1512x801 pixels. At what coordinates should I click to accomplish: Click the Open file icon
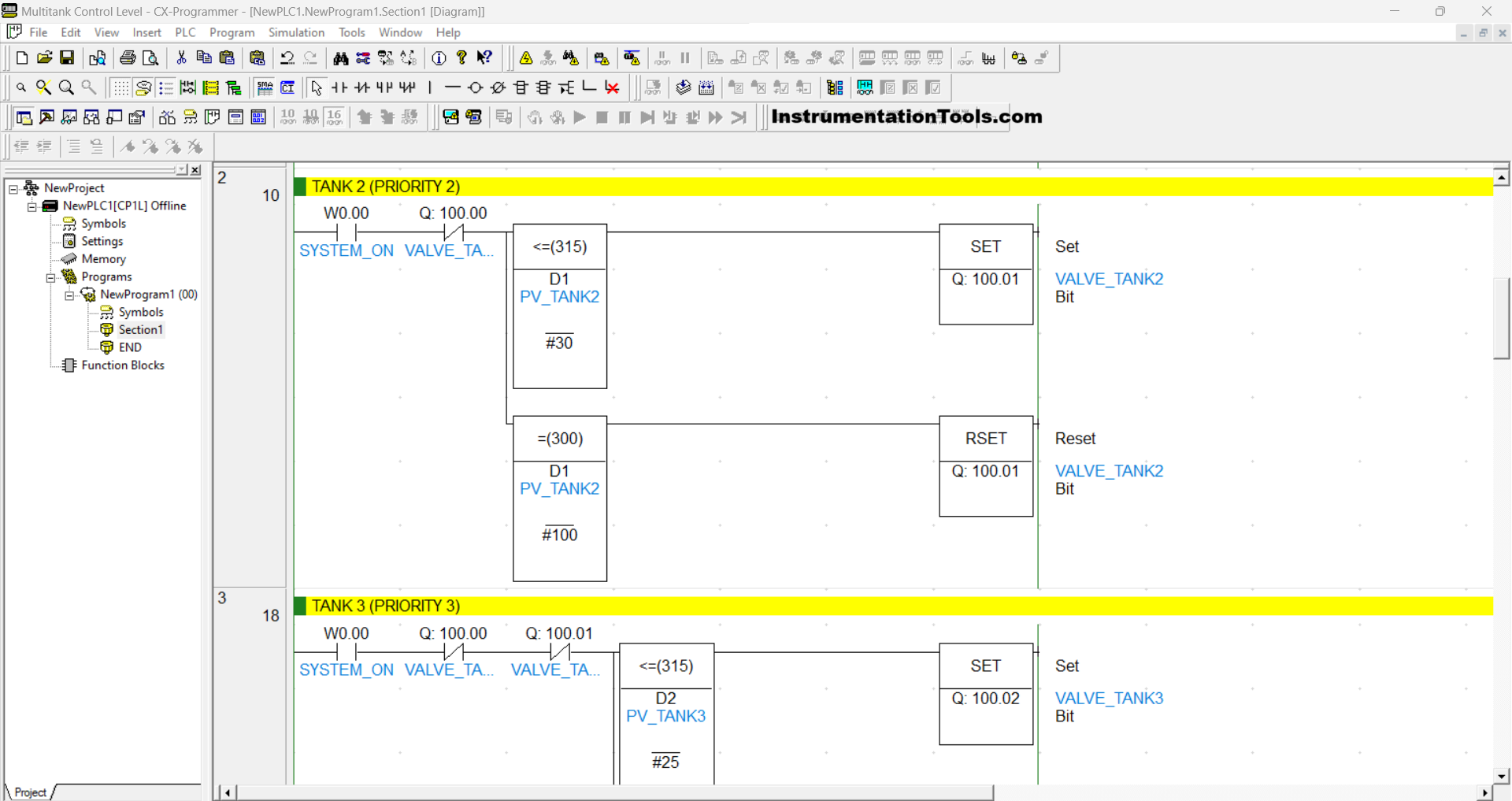click(45, 58)
